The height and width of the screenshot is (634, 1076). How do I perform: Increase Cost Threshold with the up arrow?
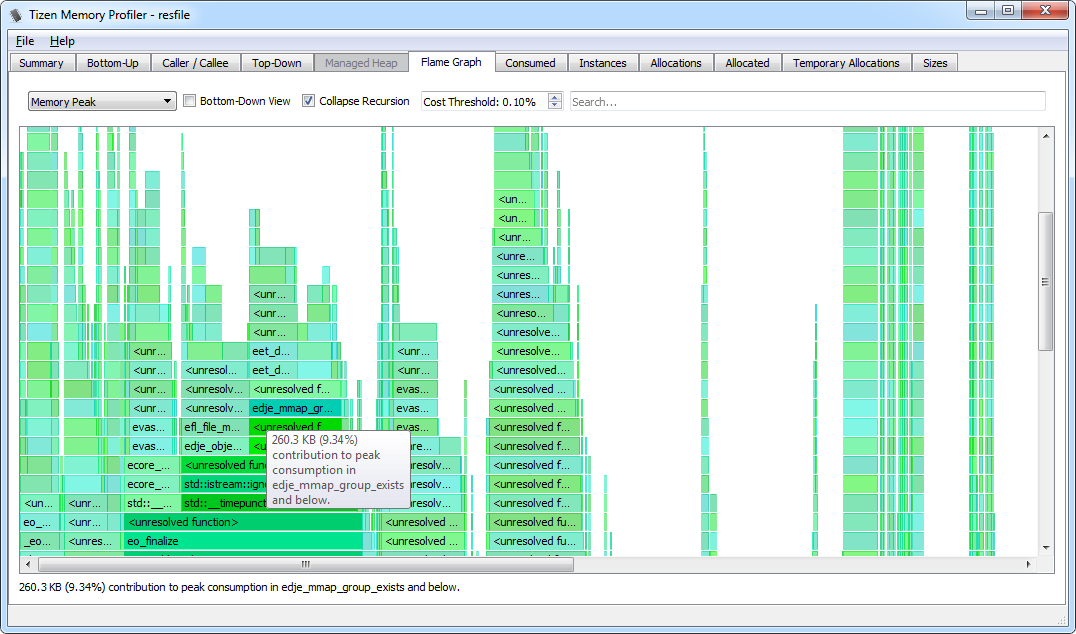(x=555, y=96)
